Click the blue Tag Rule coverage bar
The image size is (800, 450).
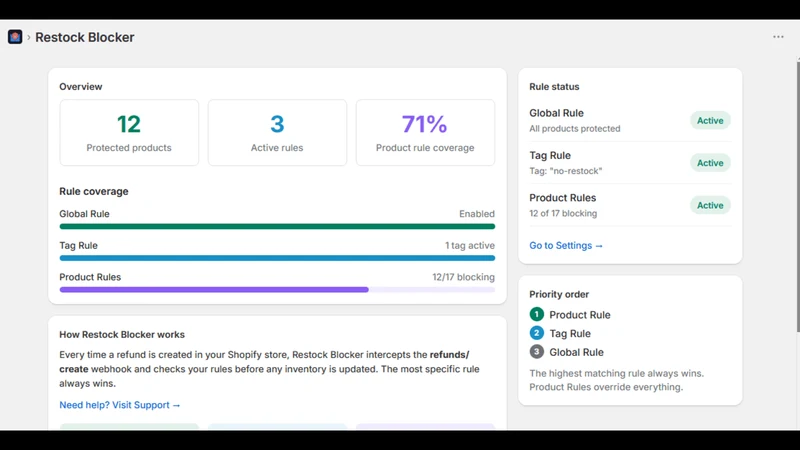point(277,258)
